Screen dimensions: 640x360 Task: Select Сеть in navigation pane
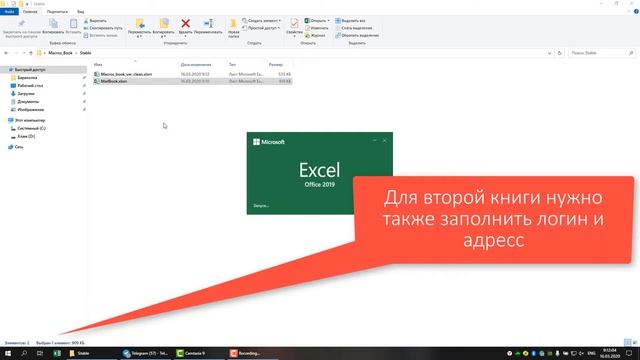tap(16, 147)
